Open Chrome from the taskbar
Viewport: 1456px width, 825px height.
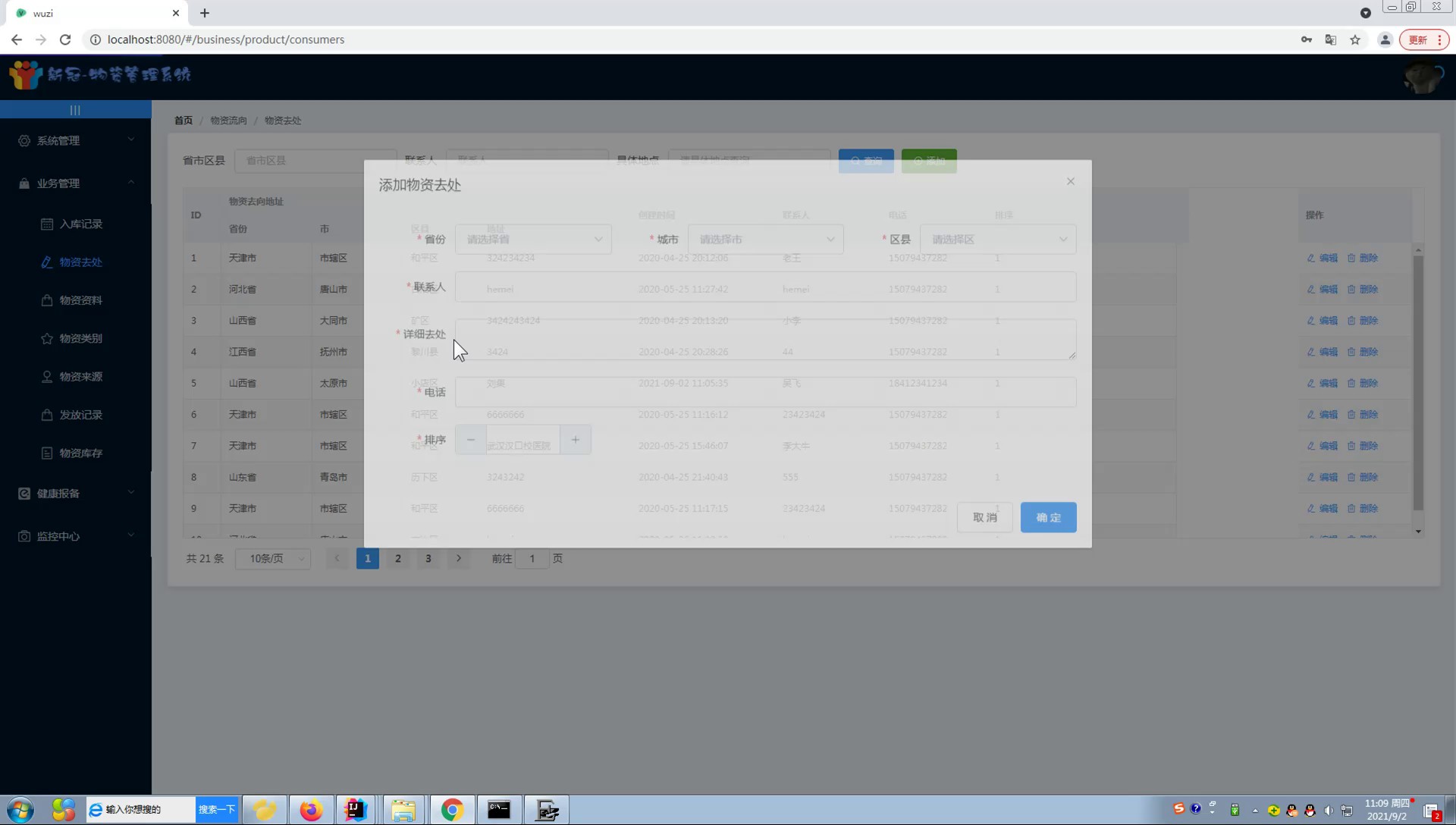[452, 810]
